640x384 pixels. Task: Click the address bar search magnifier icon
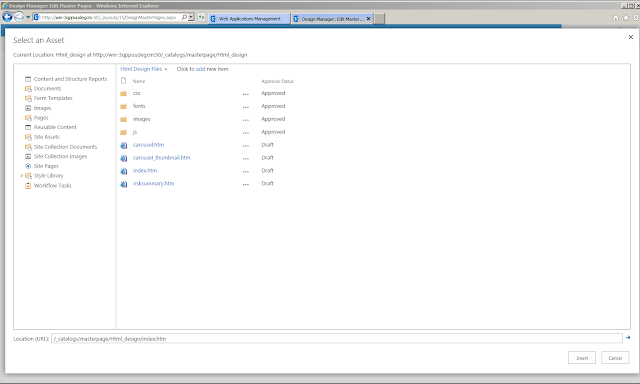click(184, 18)
